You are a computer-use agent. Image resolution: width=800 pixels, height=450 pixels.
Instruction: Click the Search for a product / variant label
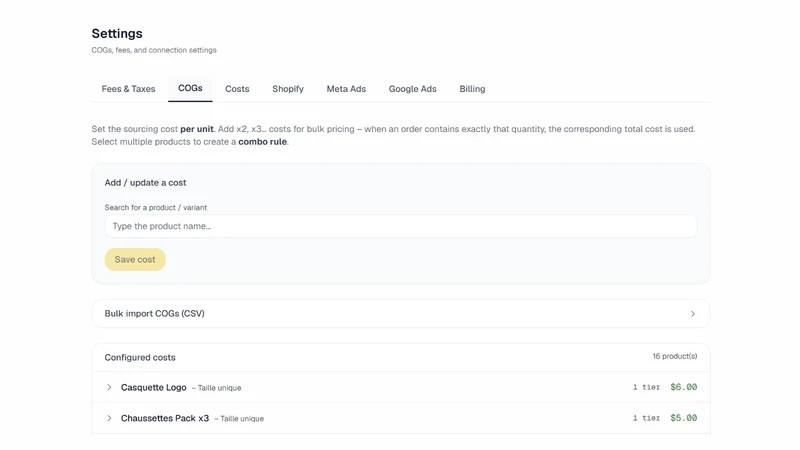click(x=156, y=208)
